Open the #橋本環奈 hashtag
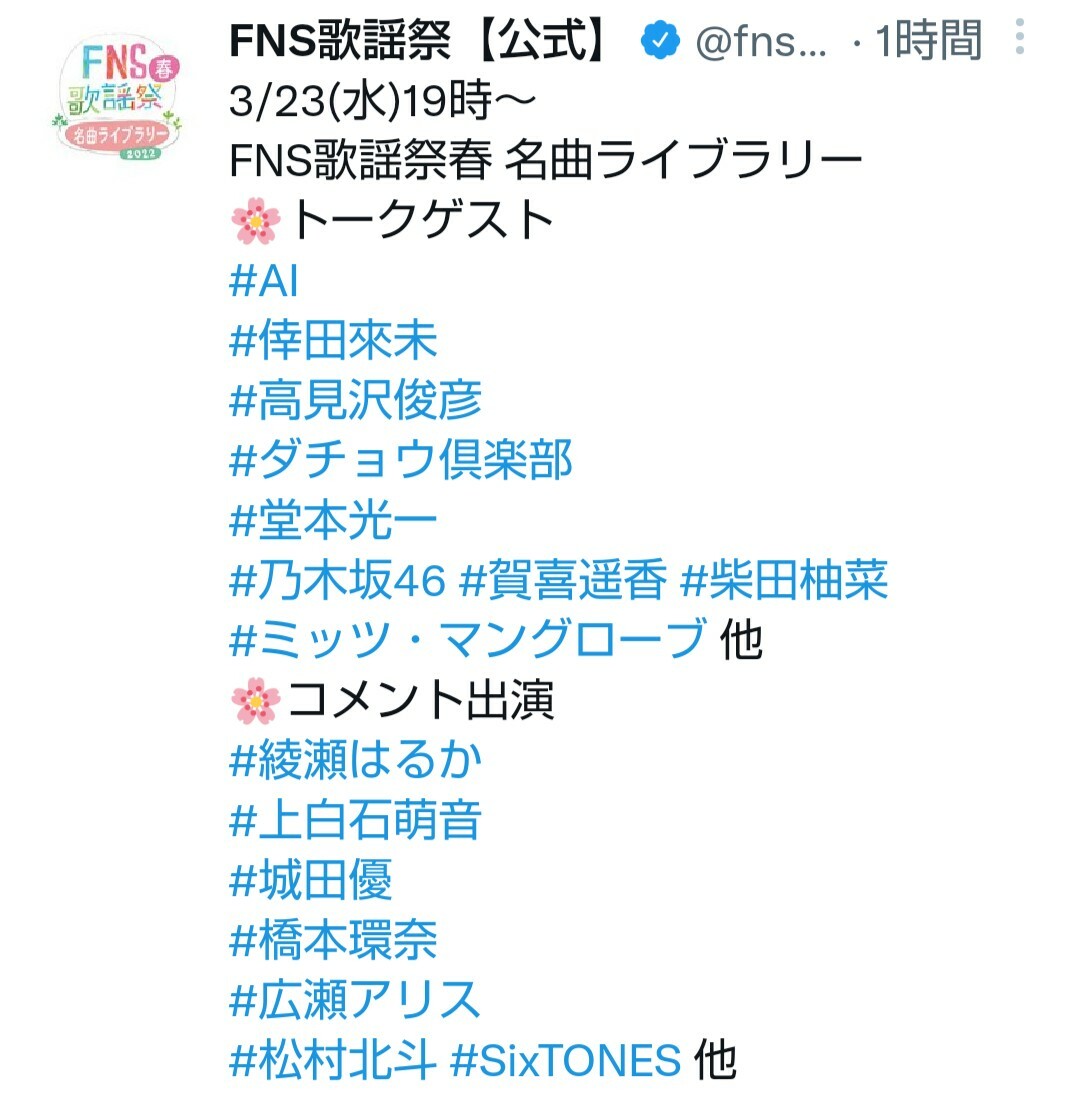Image resolution: width=1080 pixels, height=1111 pixels. click(333, 940)
